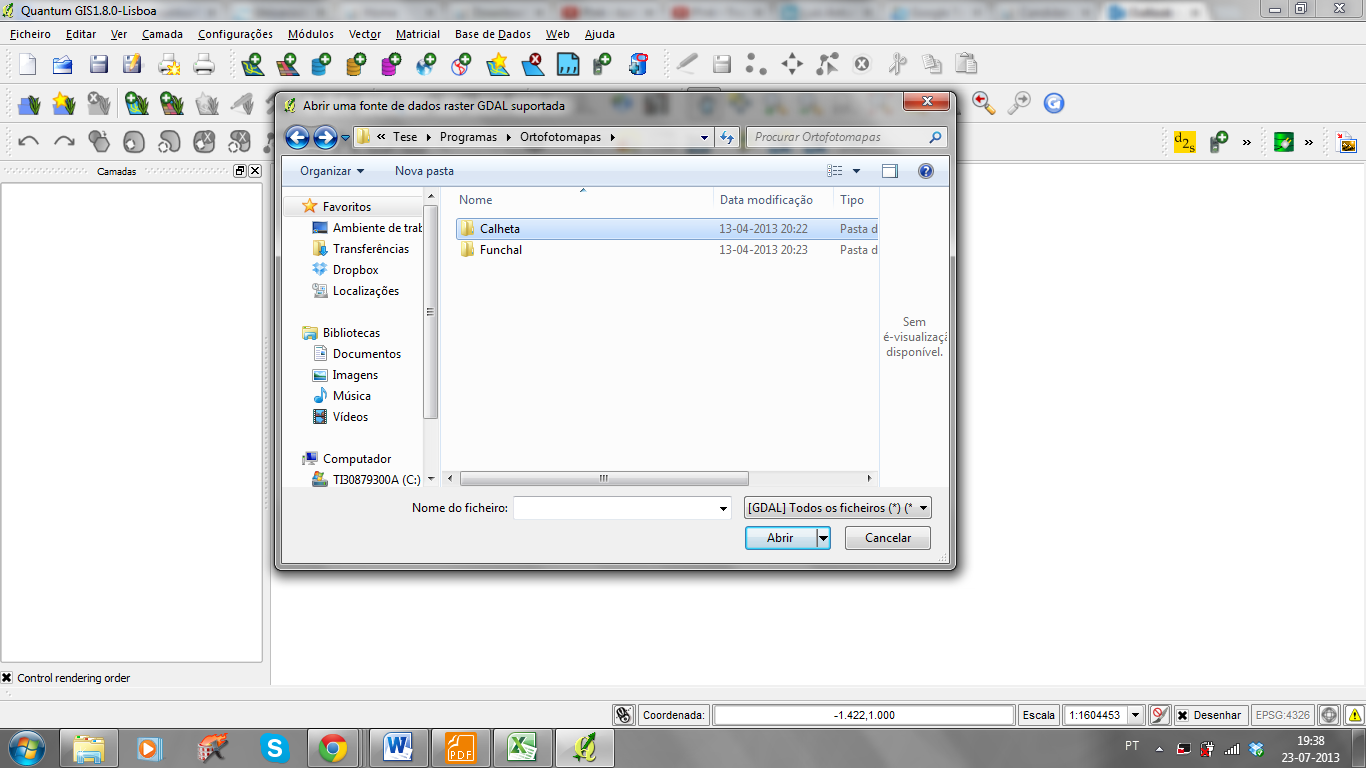This screenshot has width=1366, height=768.
Task: Open the Abrir button dropdown arrow
Action: [824, 538]
